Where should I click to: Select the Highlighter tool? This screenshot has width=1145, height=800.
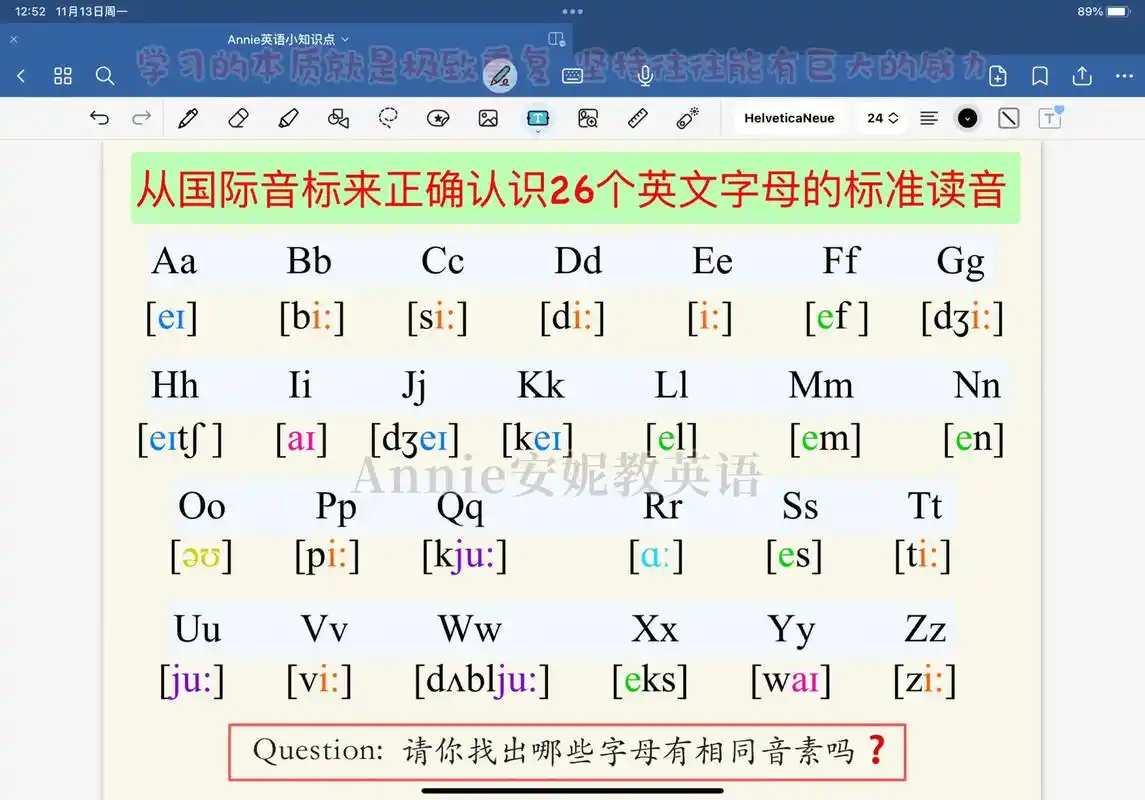pos(288,118)
